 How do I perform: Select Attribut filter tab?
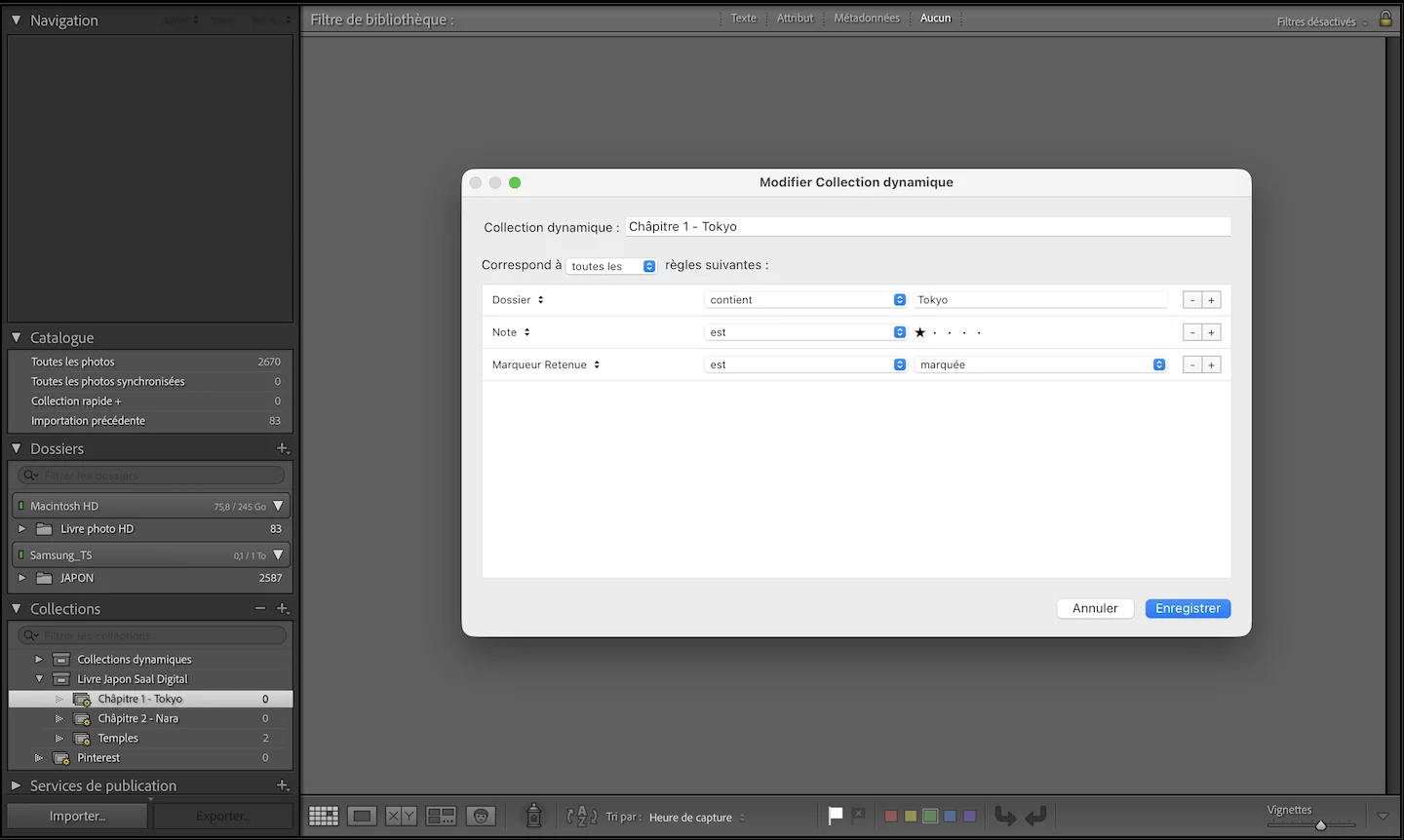[x=795, y=19]
